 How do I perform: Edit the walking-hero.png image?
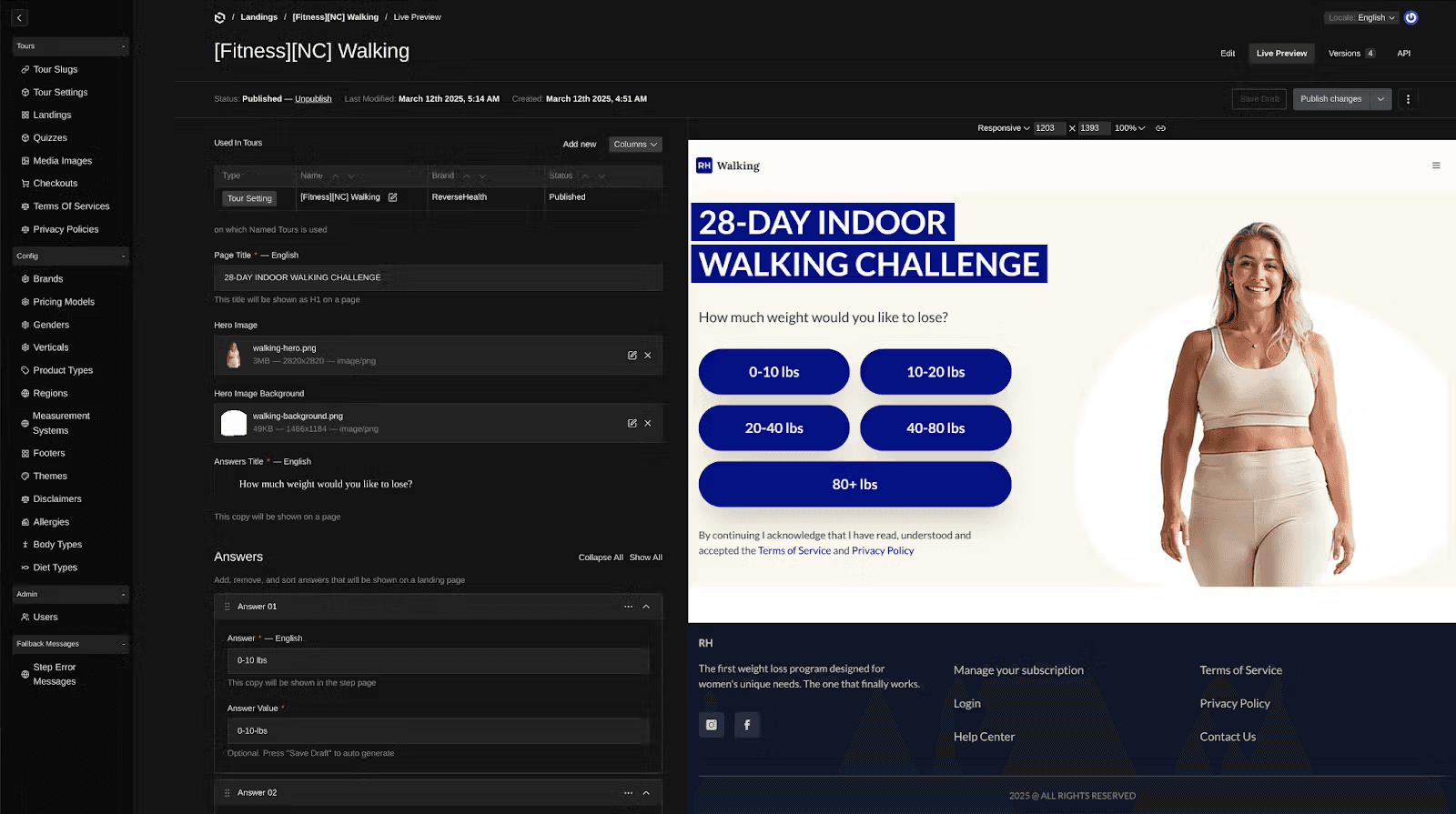632,356
